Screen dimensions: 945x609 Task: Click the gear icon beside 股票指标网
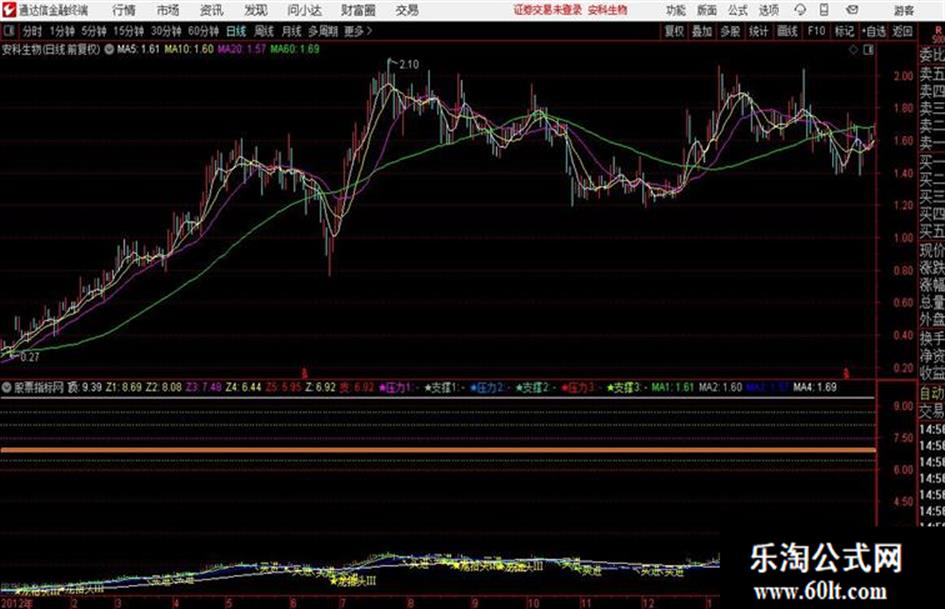[x=7, y=388]
